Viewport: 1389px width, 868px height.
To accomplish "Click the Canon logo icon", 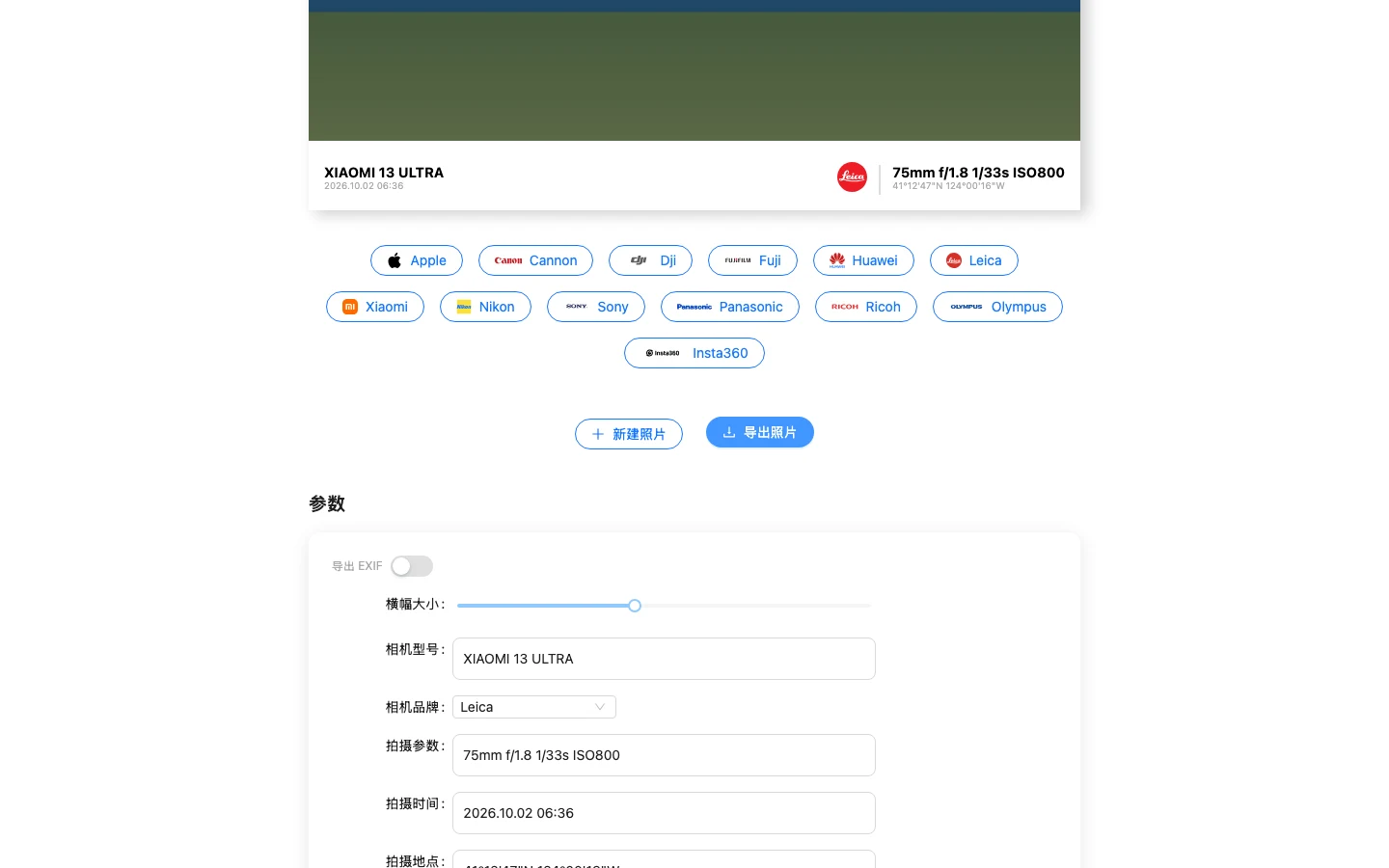I will [508, 260].
